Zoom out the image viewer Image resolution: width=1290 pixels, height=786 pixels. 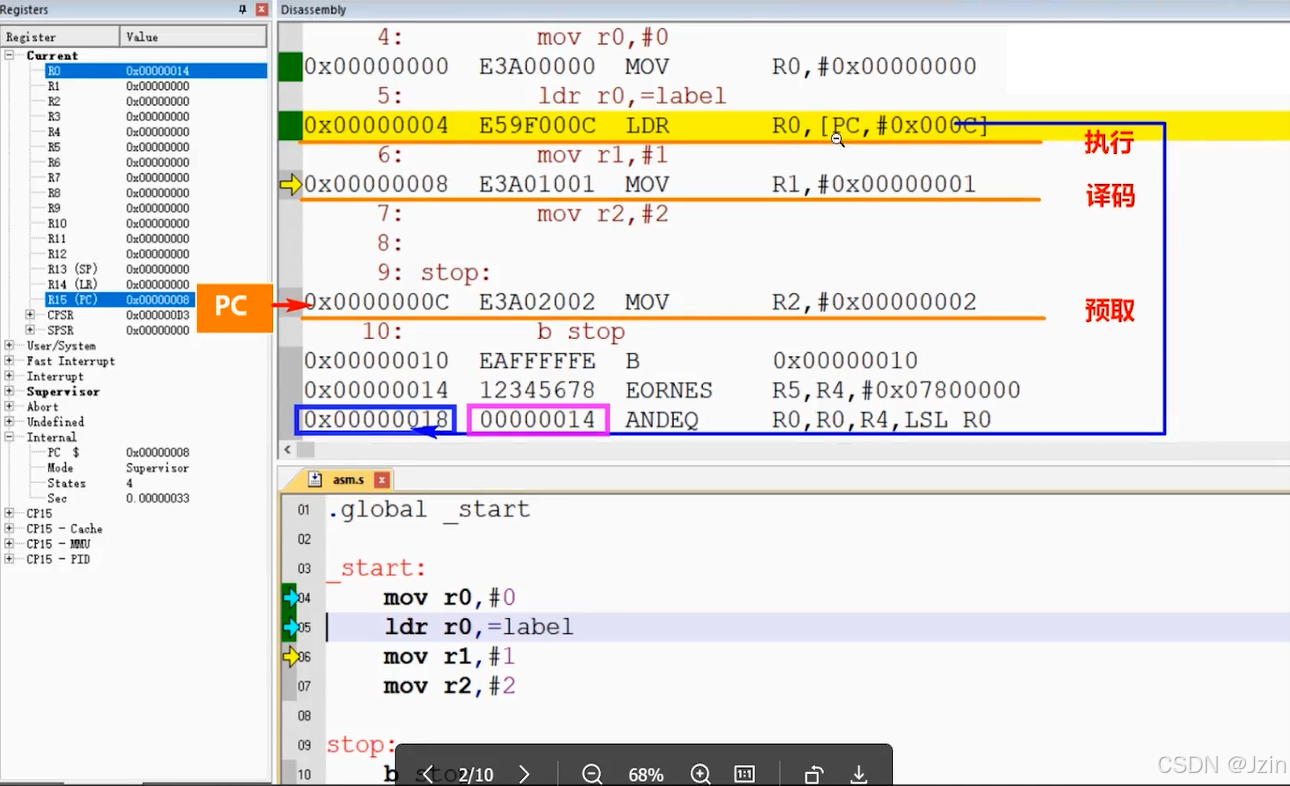[x=592, y=774]
